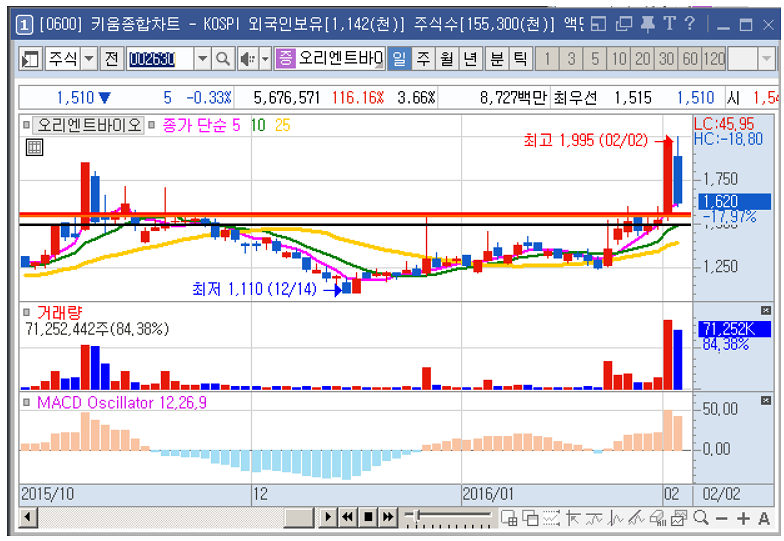The height and width of the screenshot is (541, 784).
Task: Search for a stock using magnifier icon
Action: [x=222, y=59]
